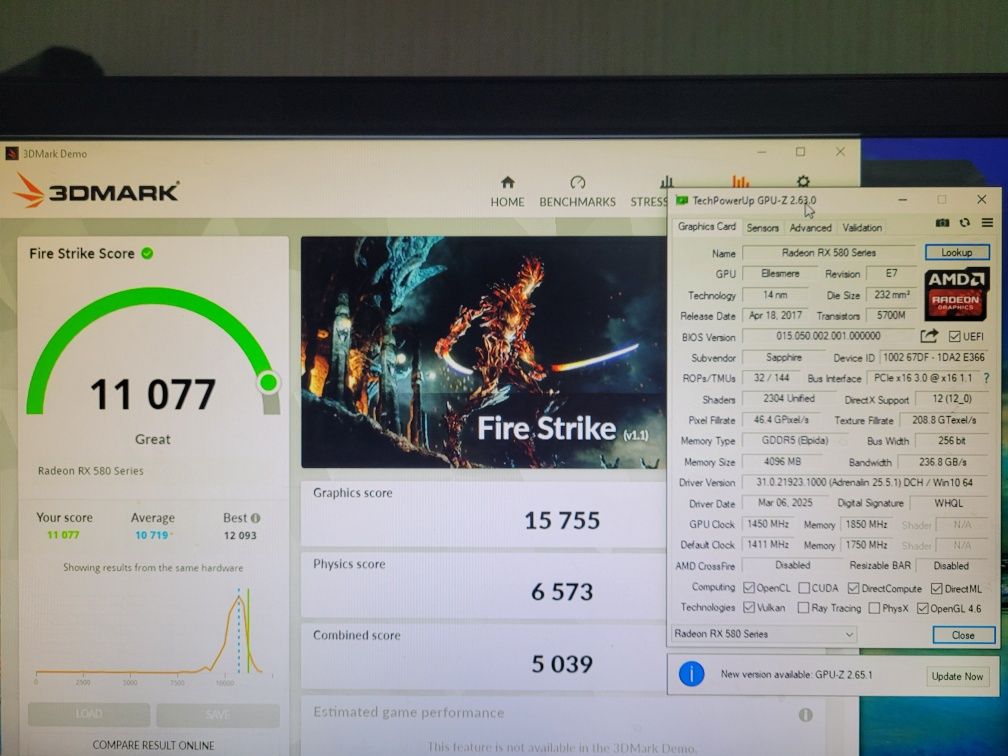Open the Radeon RX 580 Series GPU dropdown

pyautogui.click(x=764, y=634)
